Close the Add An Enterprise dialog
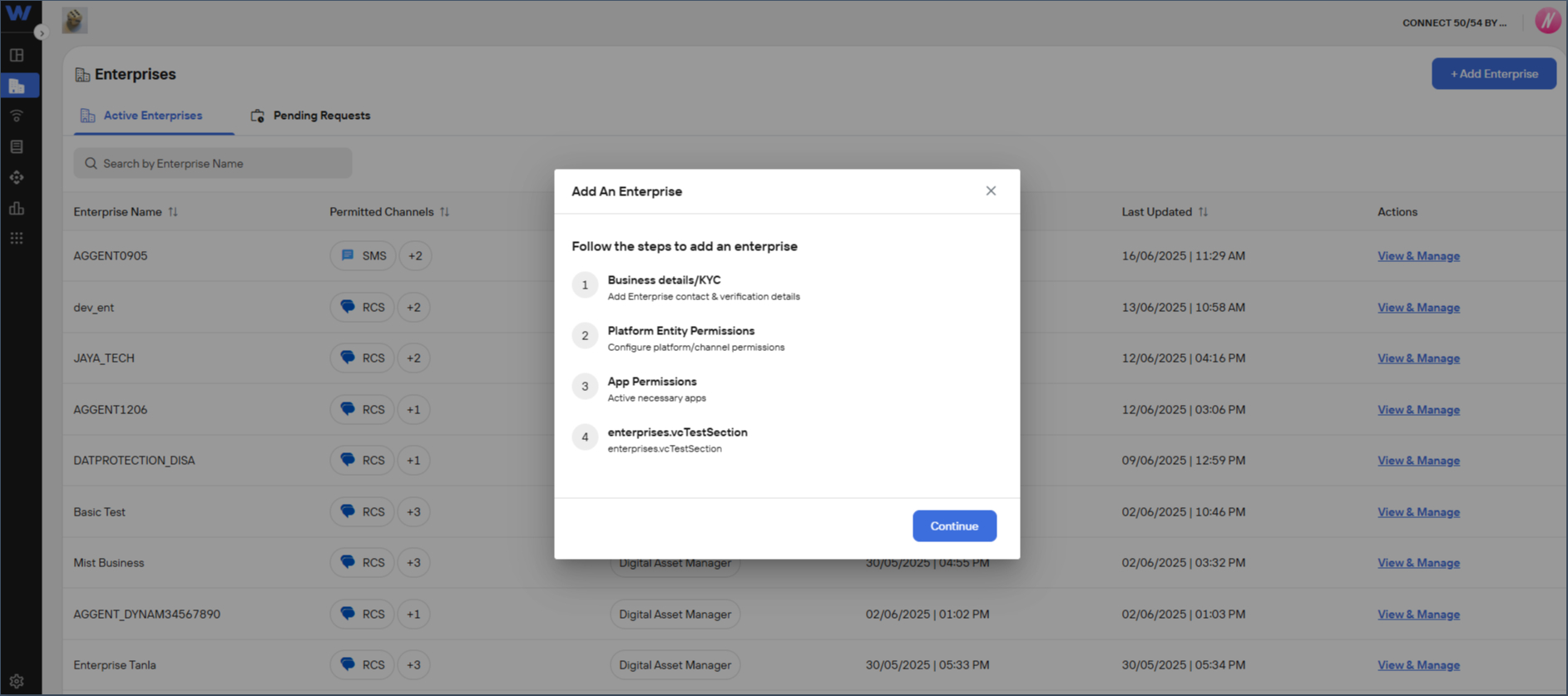Screen dimensions: 1568x696 (991, 190)
